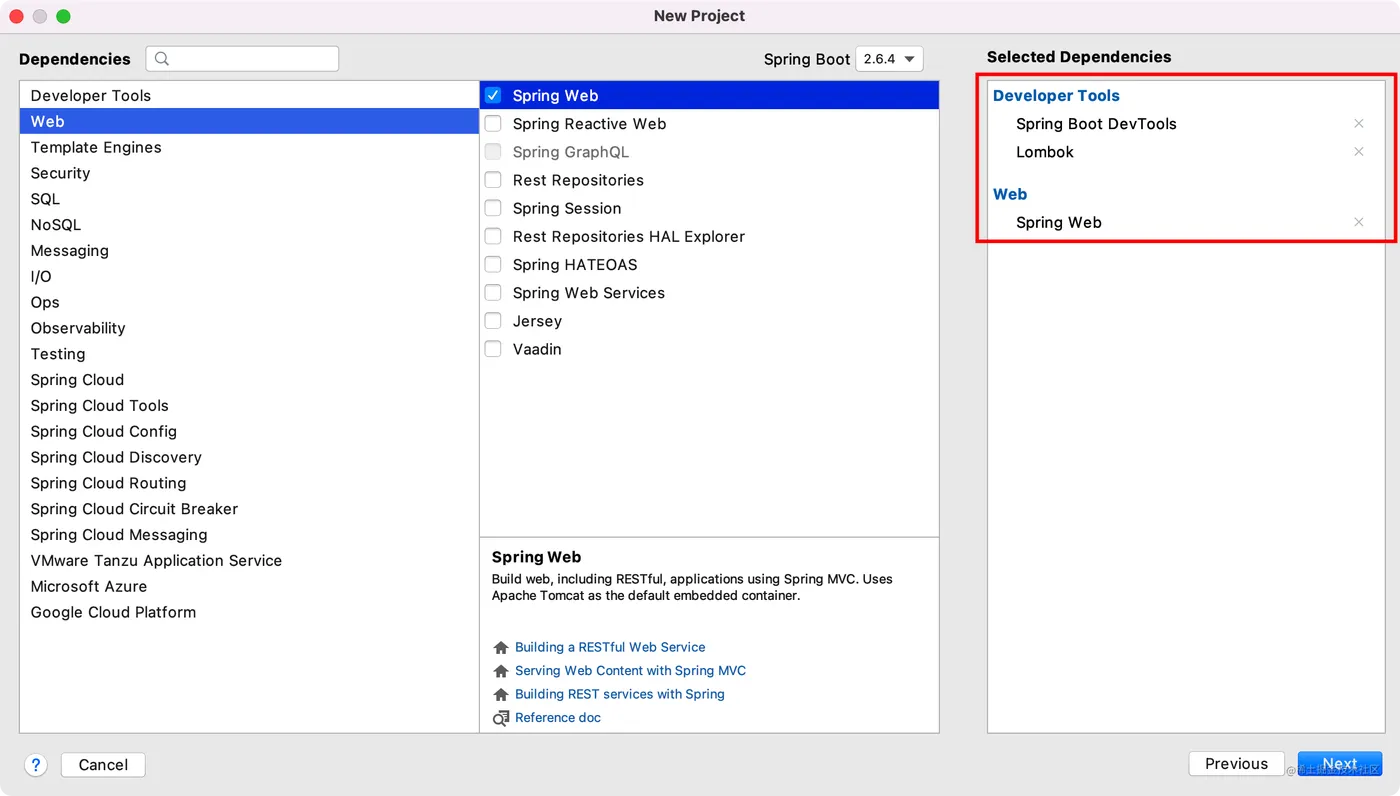This screenshot has width=1400, height=796.
Task: Click the green macOS zoom window button
Action: tap(63, 16)
